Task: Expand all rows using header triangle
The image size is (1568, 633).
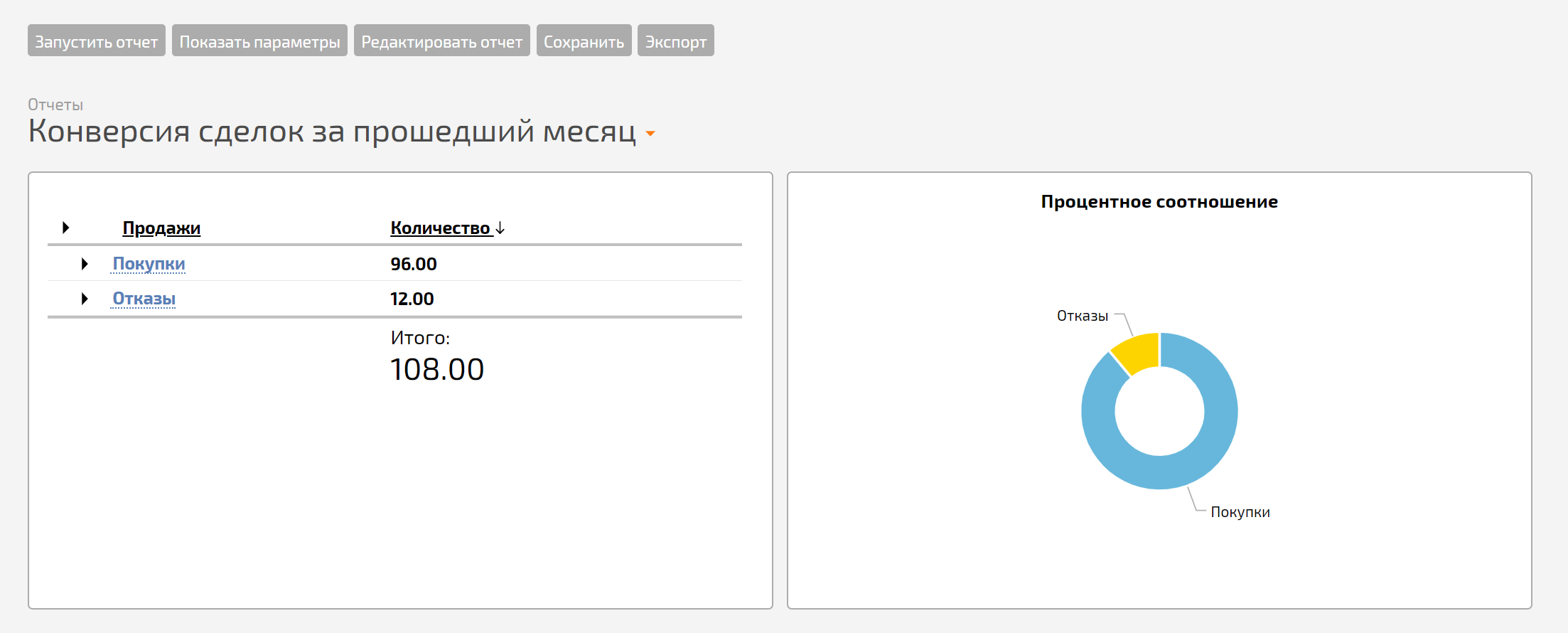Action: pos(66,228)
